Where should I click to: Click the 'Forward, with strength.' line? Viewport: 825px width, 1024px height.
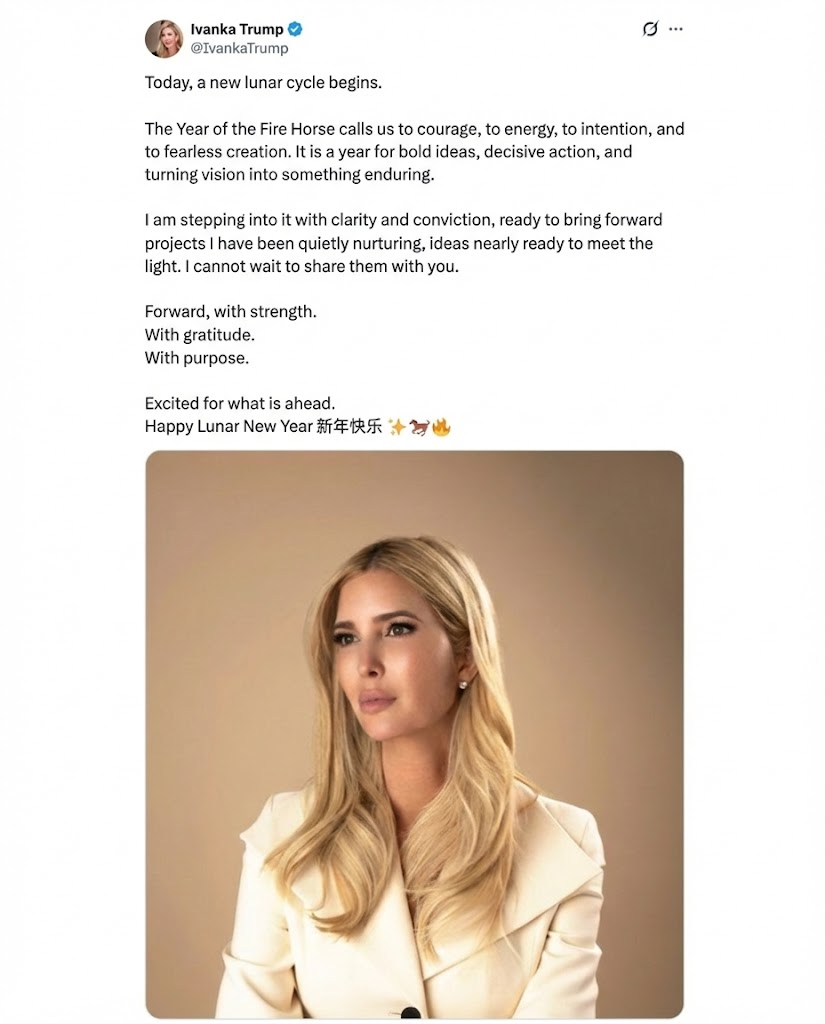click(x=231, y=312)
